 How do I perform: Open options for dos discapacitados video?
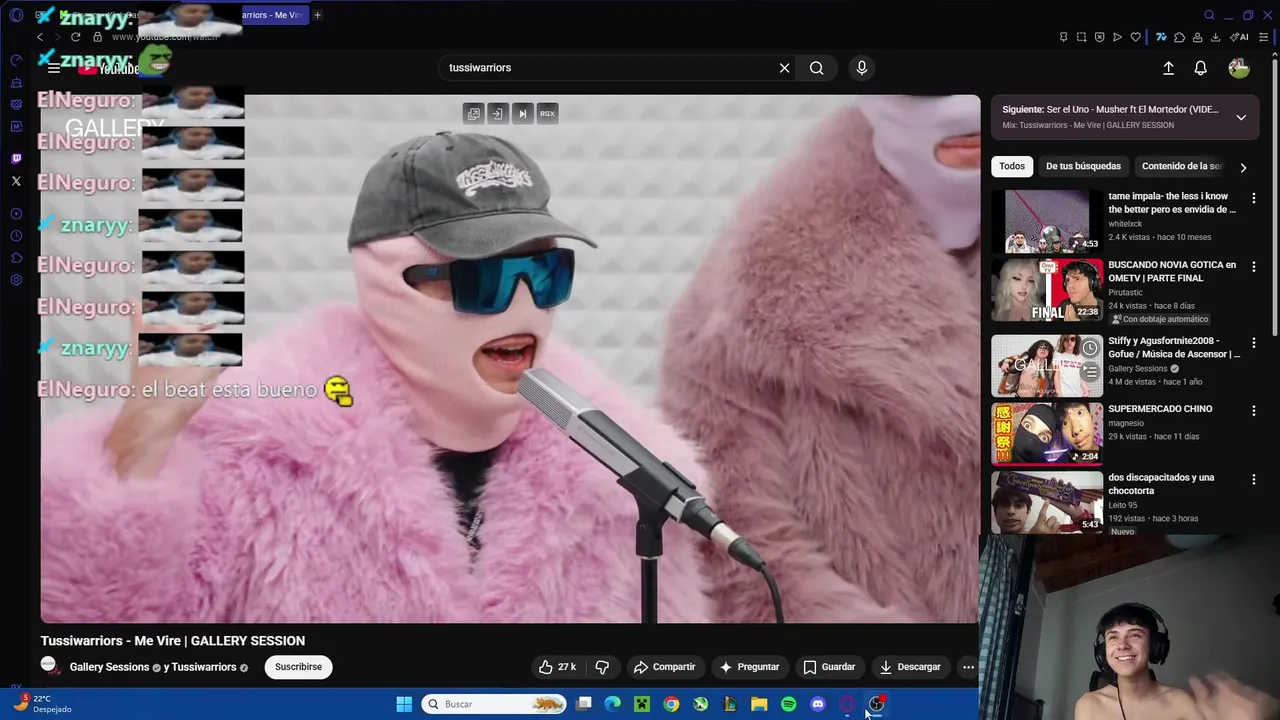(1253, 480)
